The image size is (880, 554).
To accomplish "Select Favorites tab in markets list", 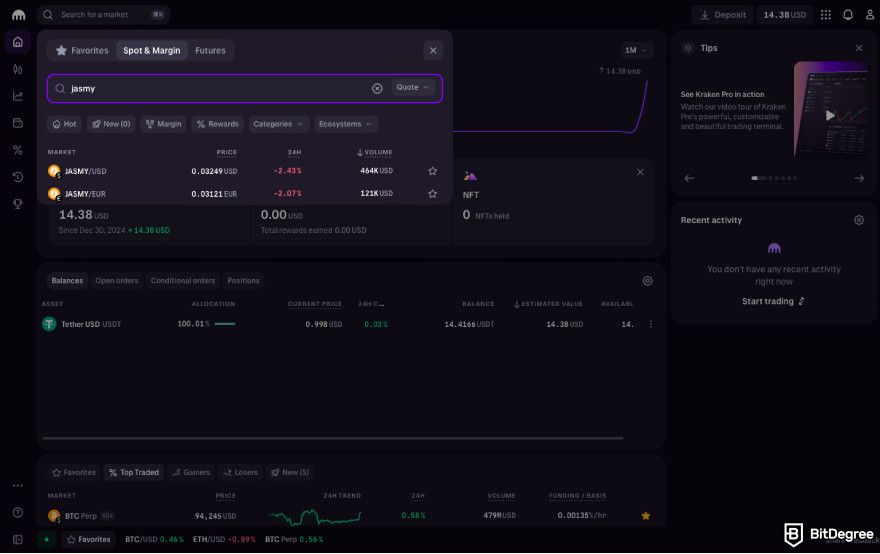I will point(74,473).
